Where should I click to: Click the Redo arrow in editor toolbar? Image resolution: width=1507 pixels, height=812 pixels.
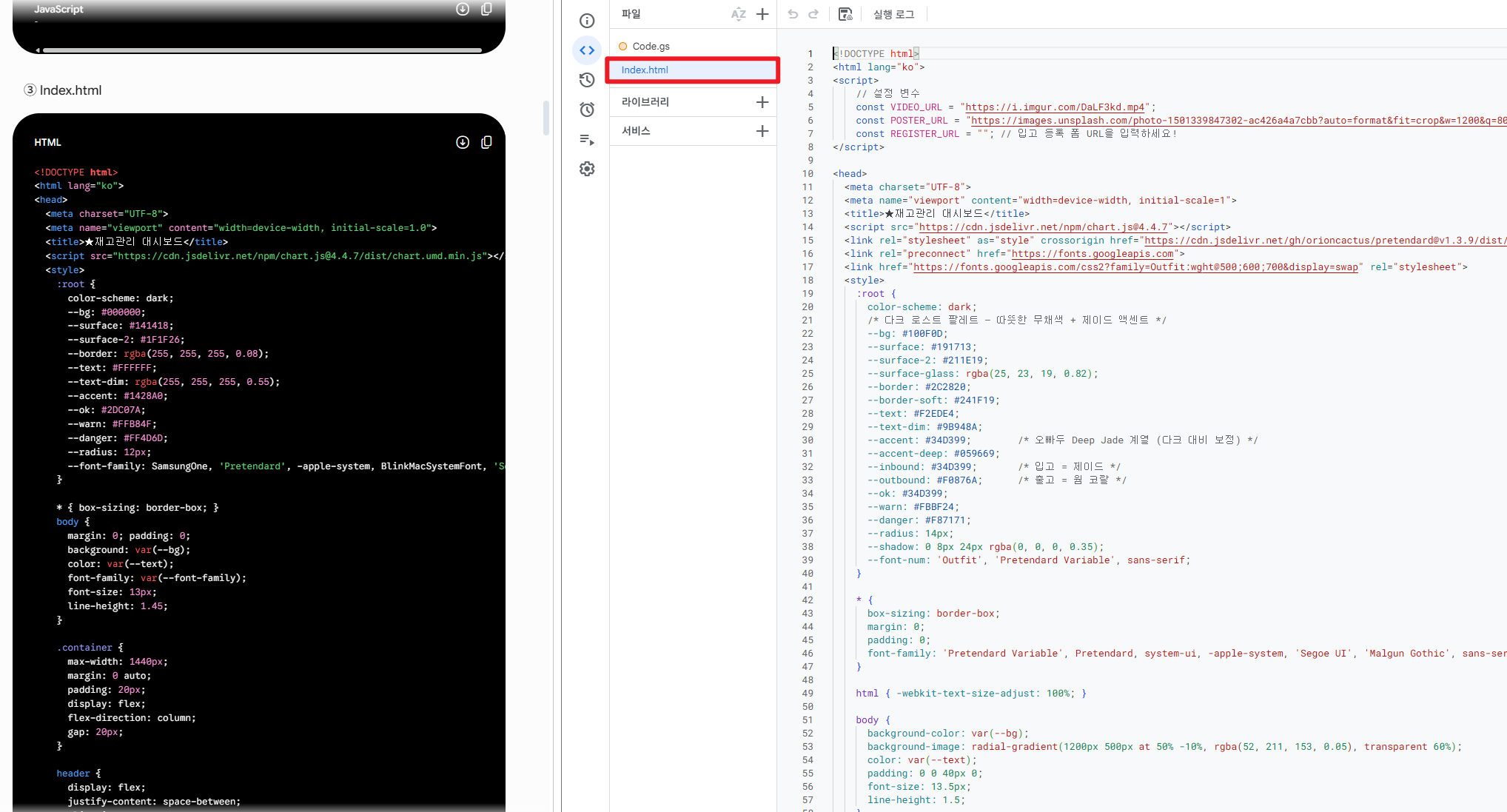[x=813, y=14]
